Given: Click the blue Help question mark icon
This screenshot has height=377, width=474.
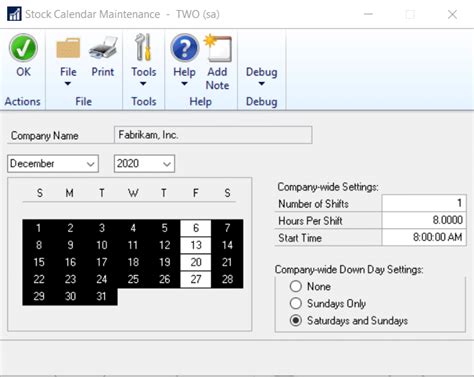Looking at the screenshot, I should [x=184, y=48].
